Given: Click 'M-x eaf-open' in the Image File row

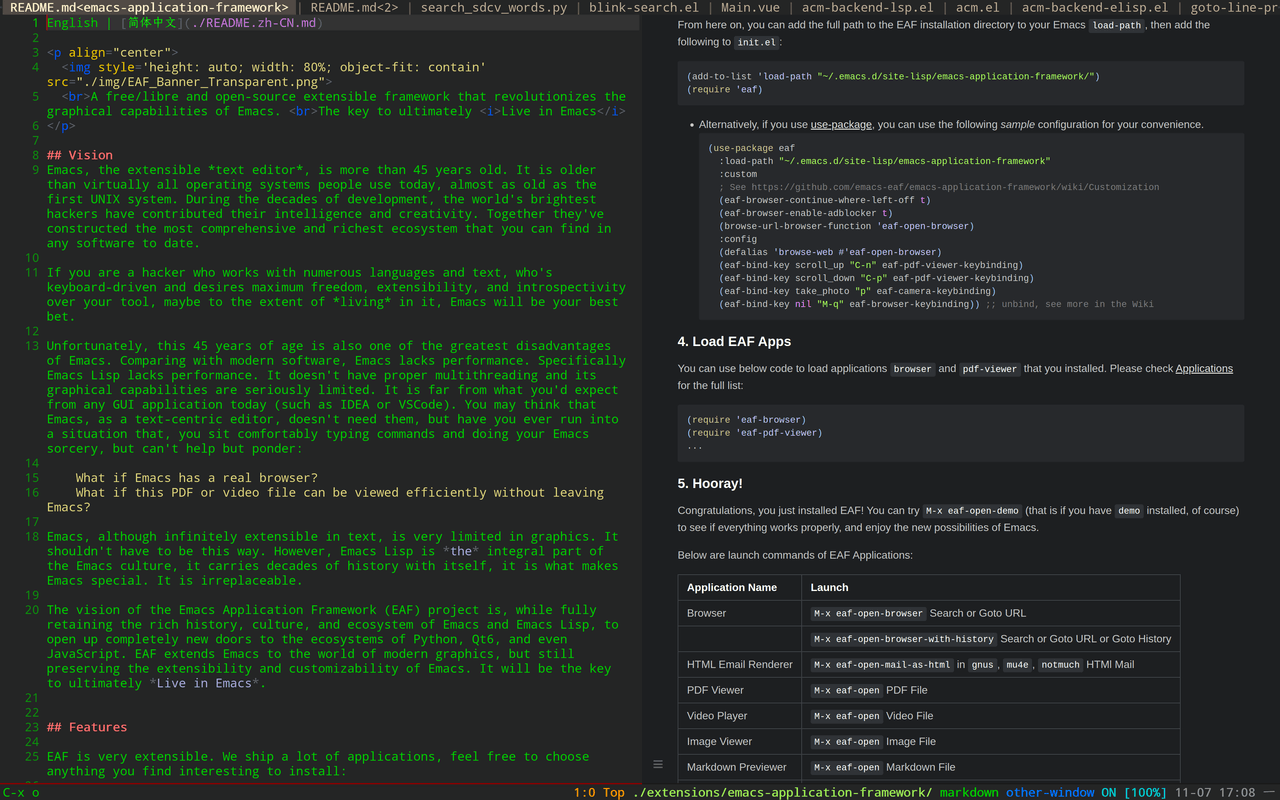Looking at the screenshot, I should (x=847, y=741).
